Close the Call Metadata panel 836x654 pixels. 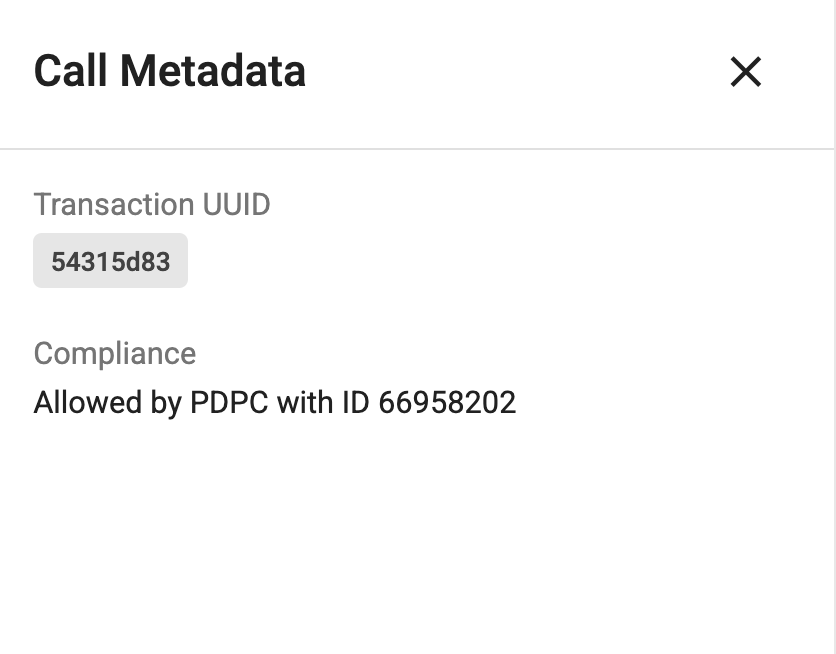click(x=745, y=72)
